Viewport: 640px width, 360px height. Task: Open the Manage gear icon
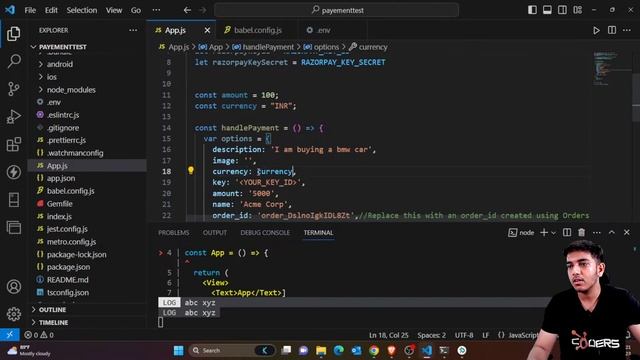click(13, 314)
